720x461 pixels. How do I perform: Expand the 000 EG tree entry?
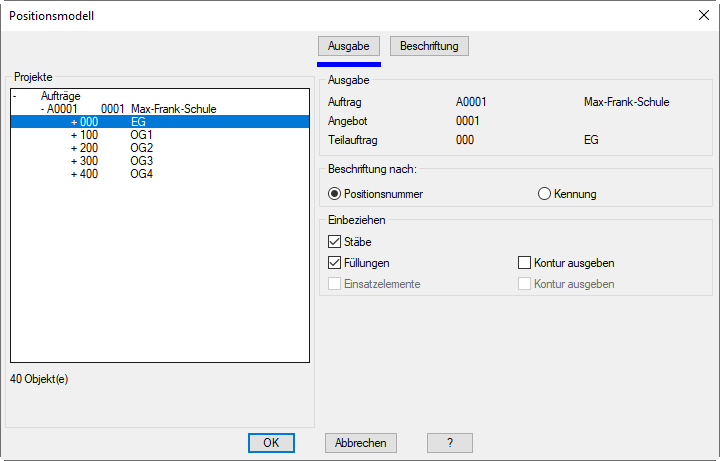pos(74,122)
